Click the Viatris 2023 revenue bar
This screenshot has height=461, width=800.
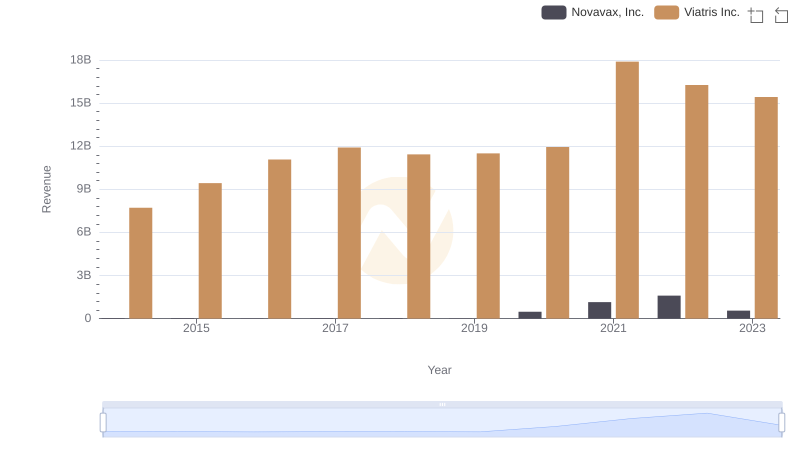coord(766,208)
